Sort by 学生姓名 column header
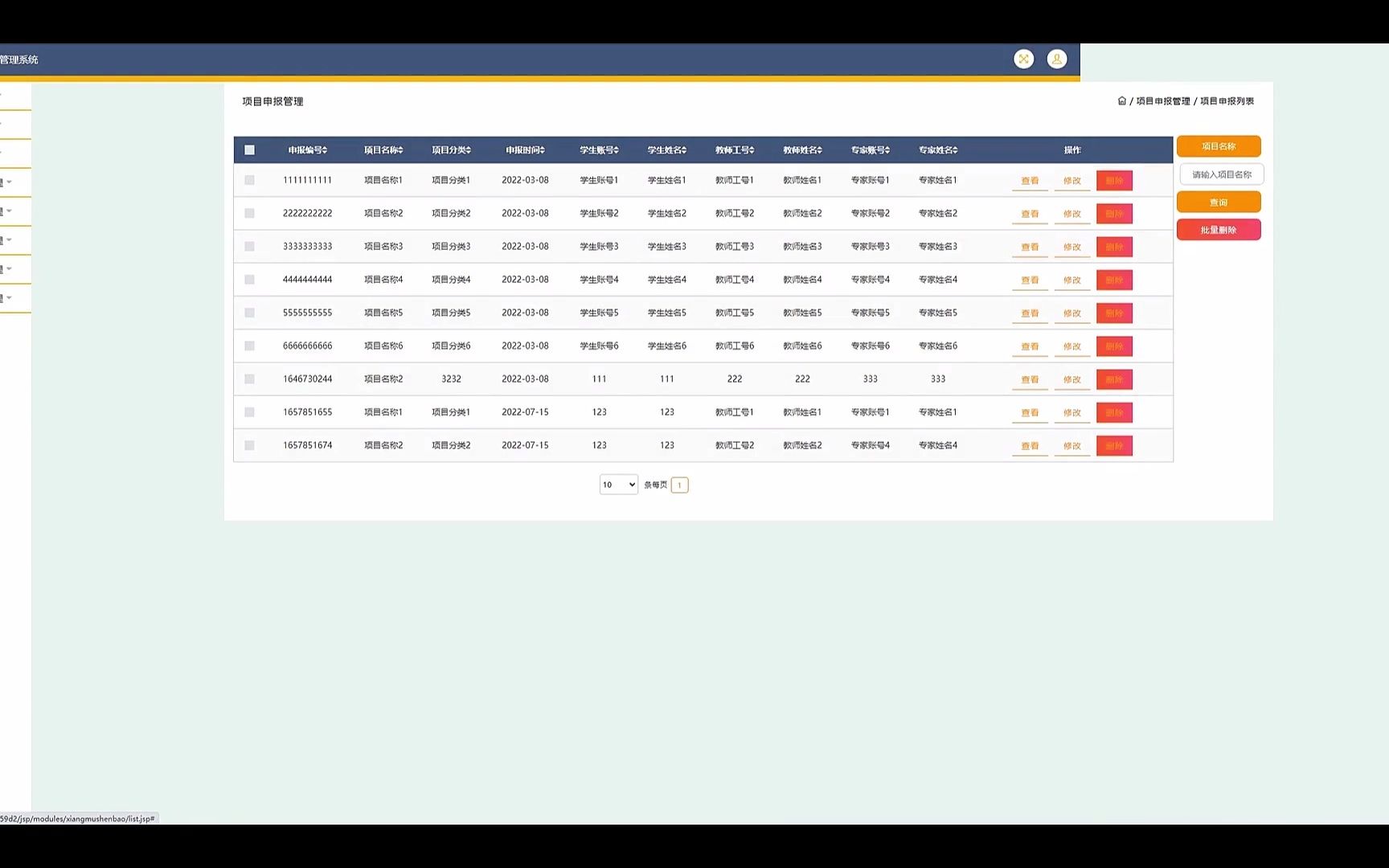Image resolution: width=1389 pixels, height=868 pixels. tap(667, 149)
